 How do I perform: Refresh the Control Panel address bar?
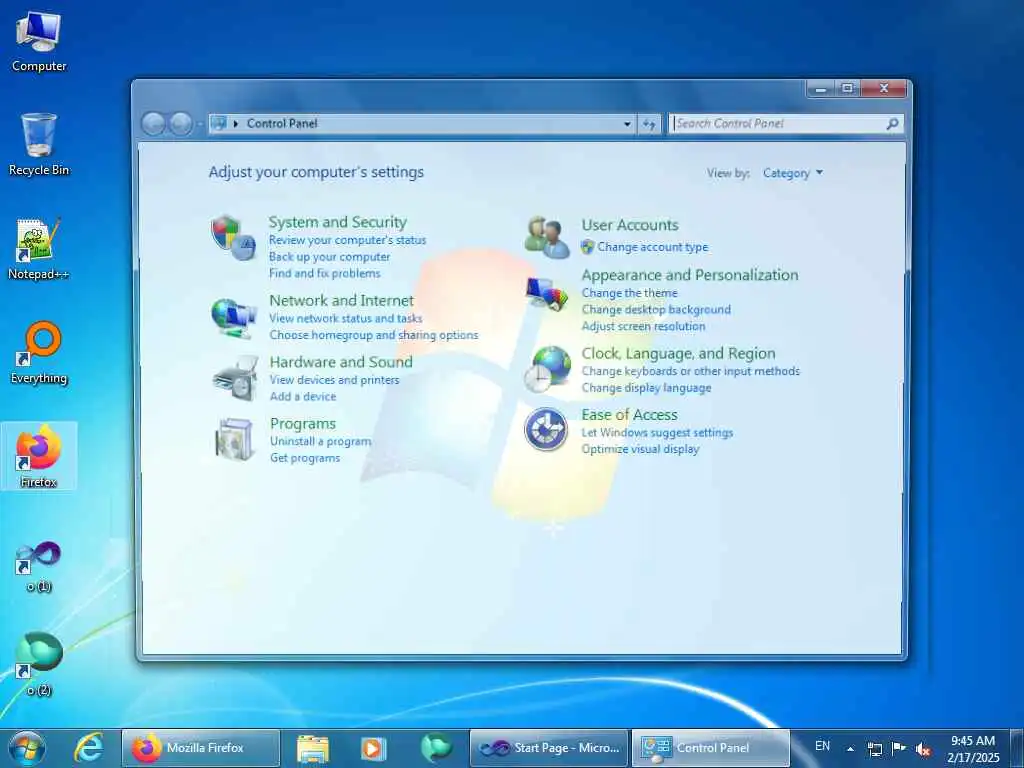[649, 123]
